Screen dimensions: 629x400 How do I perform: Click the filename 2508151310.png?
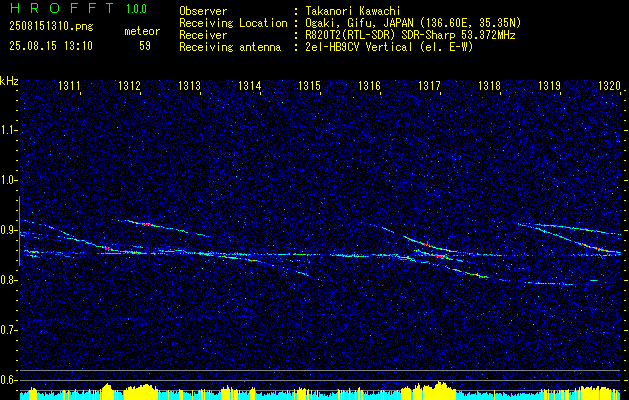click(51, 27)
